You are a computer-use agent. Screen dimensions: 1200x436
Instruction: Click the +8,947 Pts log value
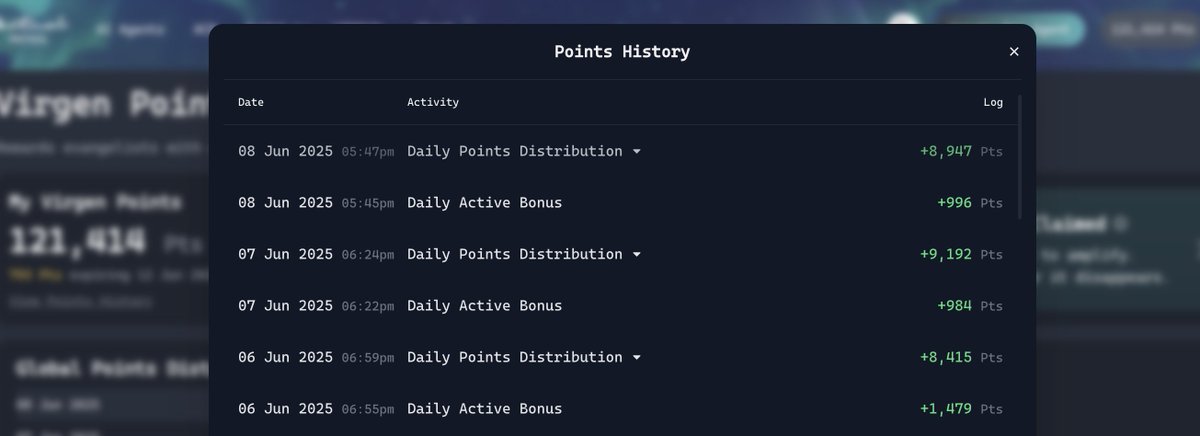[961, 152]
